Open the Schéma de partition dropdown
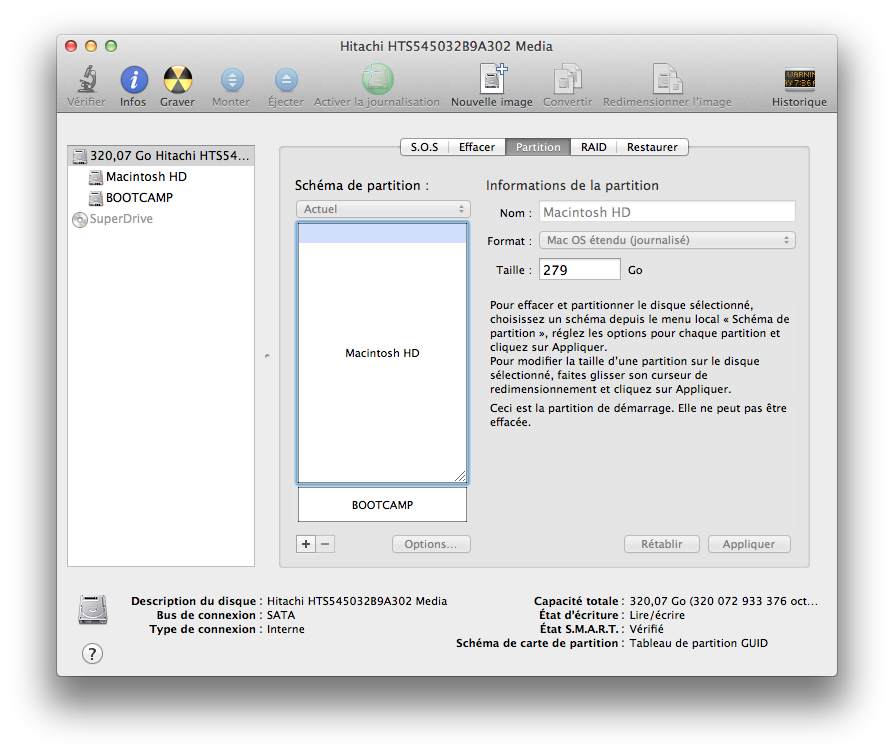Image resolution: width=894 pixels, height=755 pixels. (383, 209)
